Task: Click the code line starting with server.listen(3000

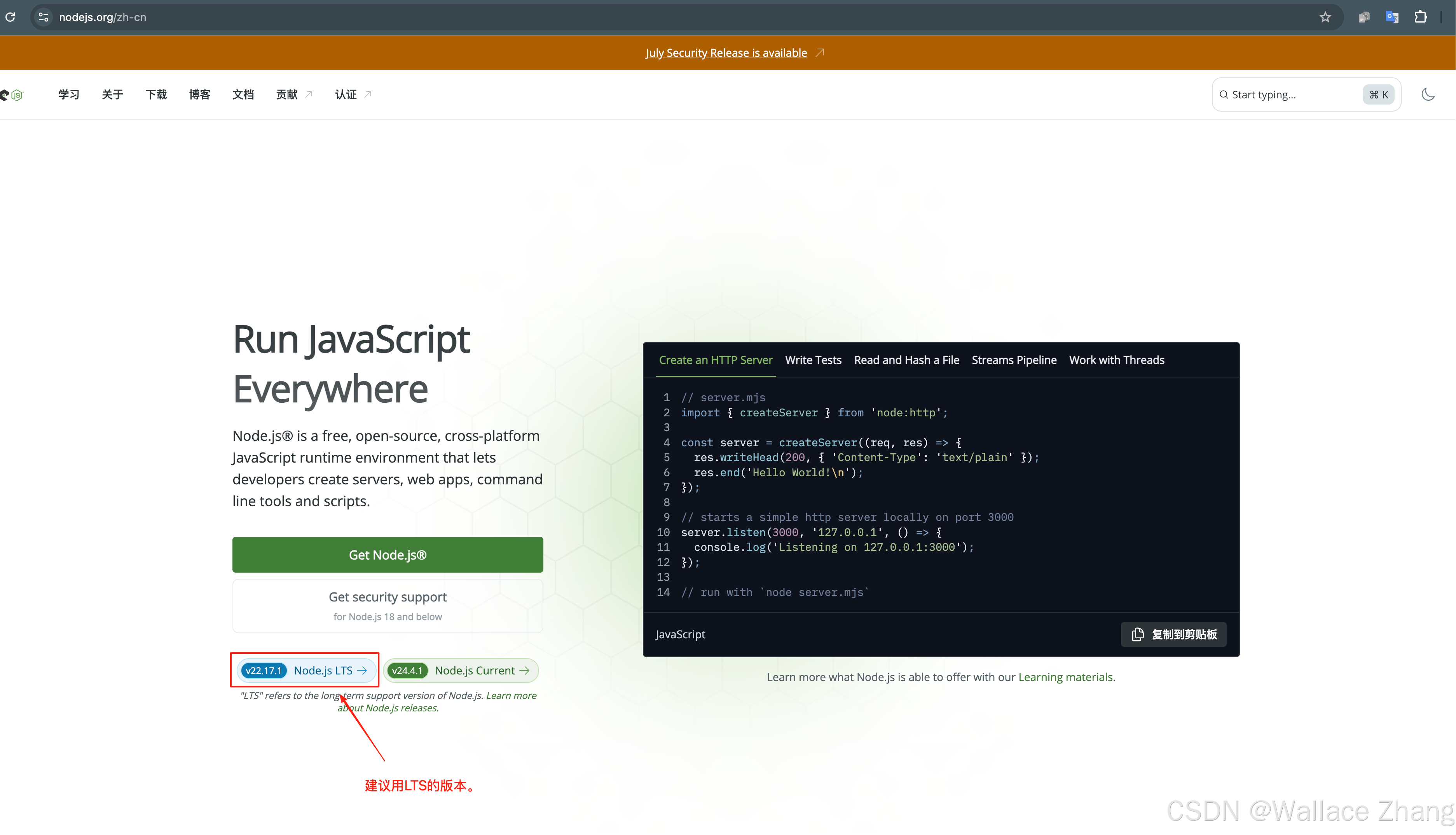Action: point(812,532)
